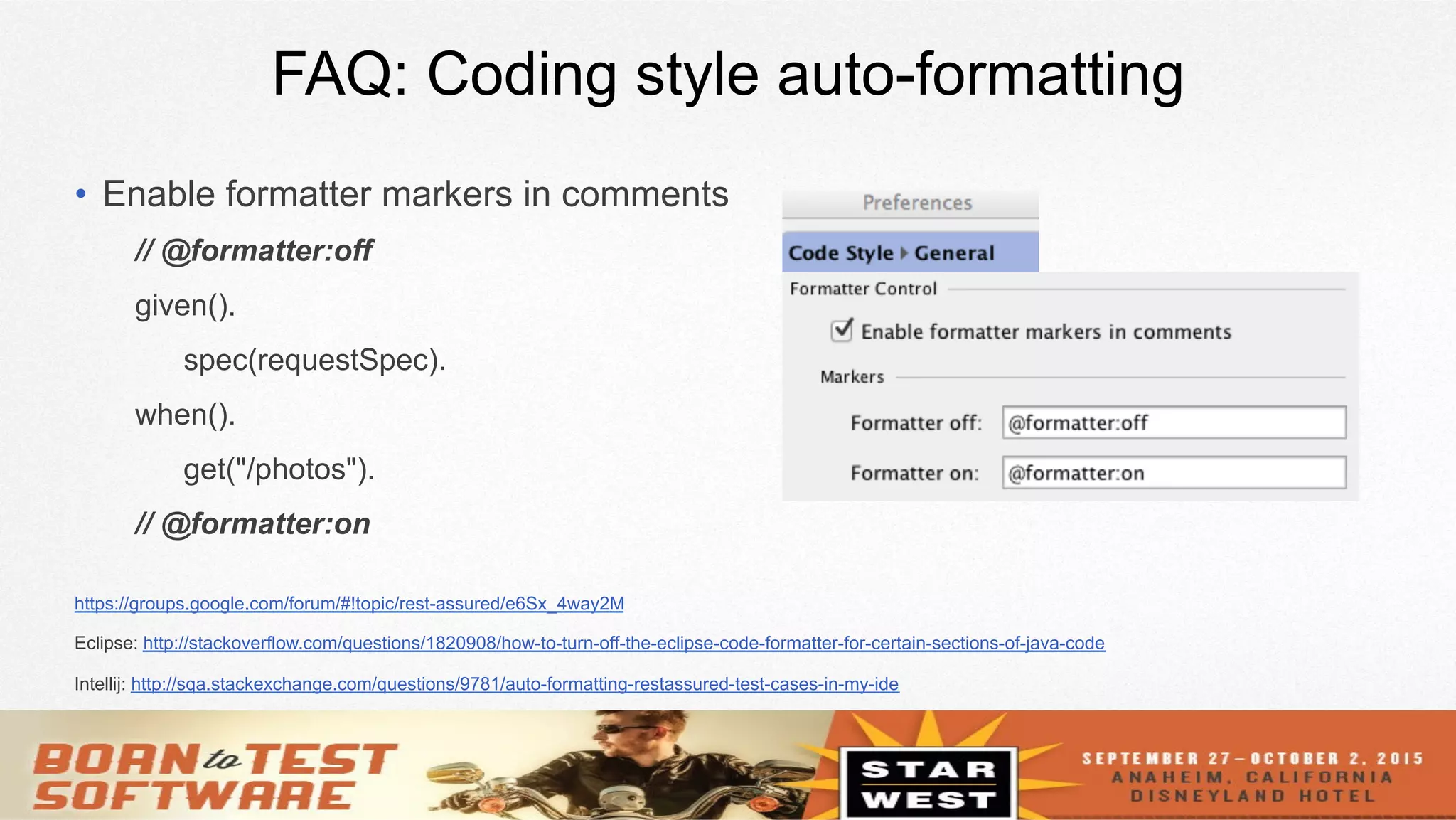Click the Born to Test Software logo

pyautogui.click(x=213, y=777)
